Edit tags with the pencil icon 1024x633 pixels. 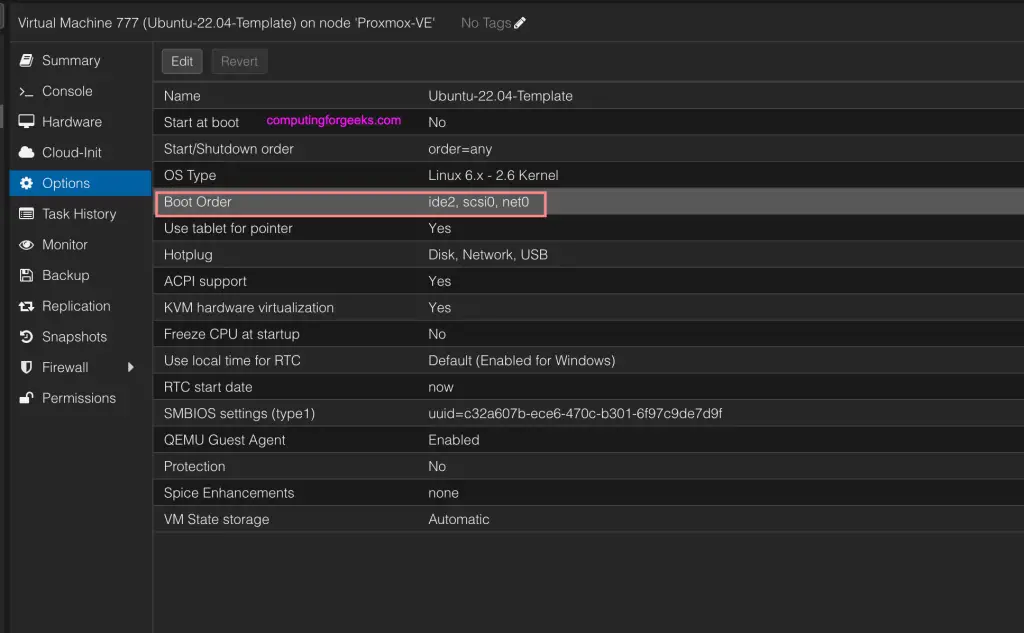pos(520,23)
